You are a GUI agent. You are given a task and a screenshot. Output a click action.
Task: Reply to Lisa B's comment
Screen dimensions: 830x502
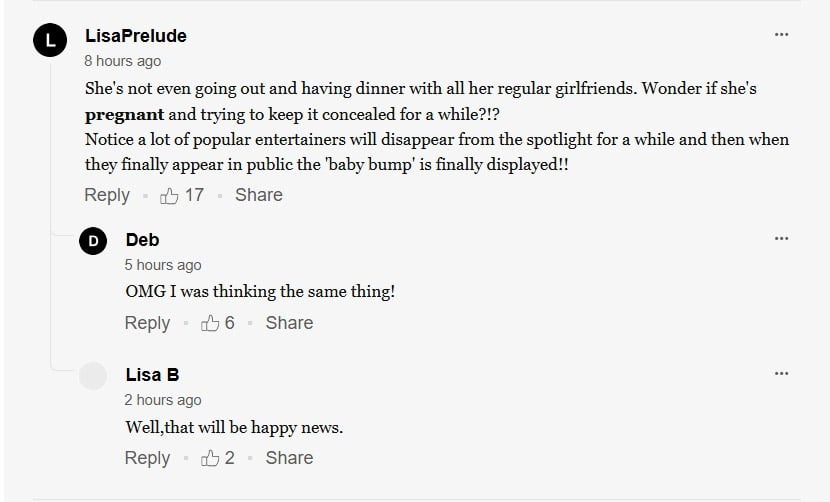[147, 458]
